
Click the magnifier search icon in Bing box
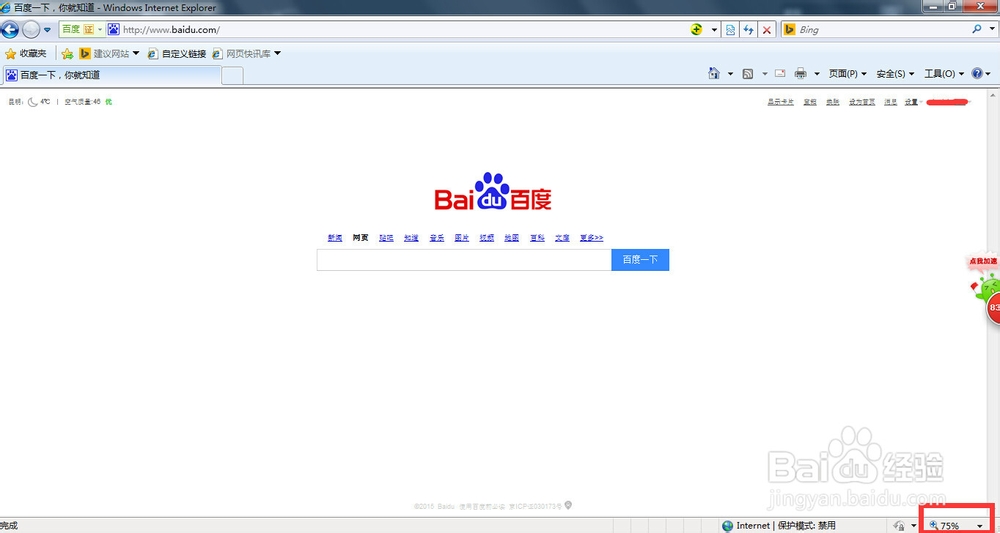[x=977, y=29]
